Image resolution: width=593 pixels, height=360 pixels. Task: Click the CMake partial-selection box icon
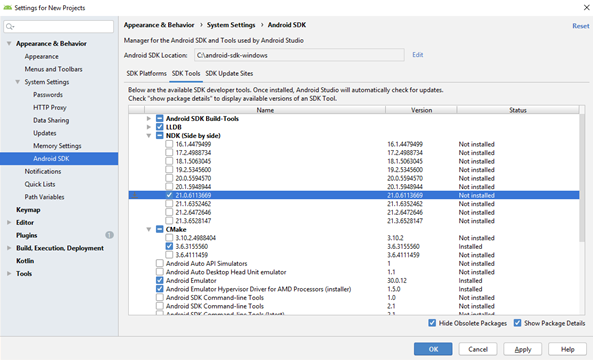(x=160, y=229)
